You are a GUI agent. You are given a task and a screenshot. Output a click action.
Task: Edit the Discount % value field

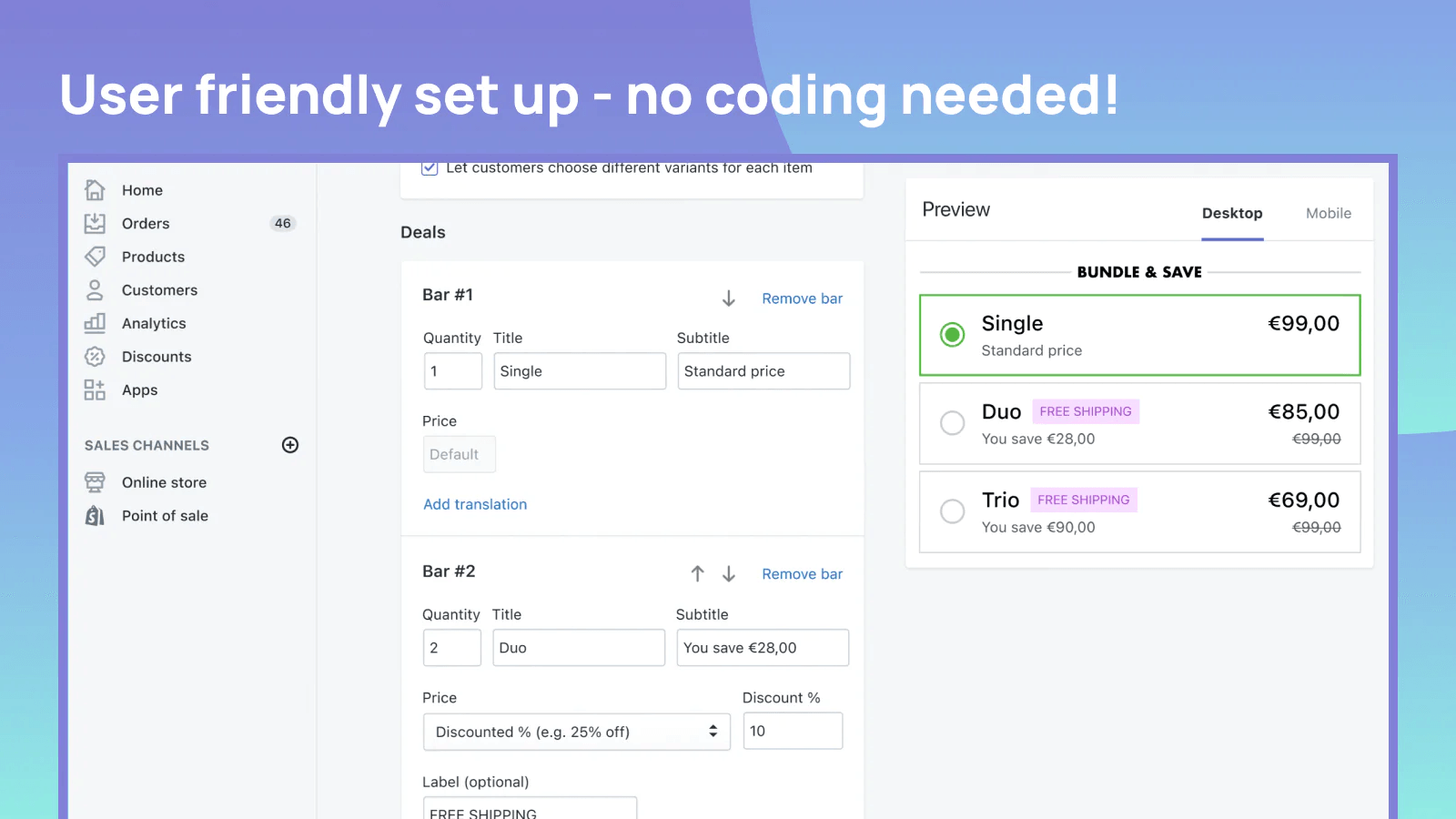click(x=792, y=731)
